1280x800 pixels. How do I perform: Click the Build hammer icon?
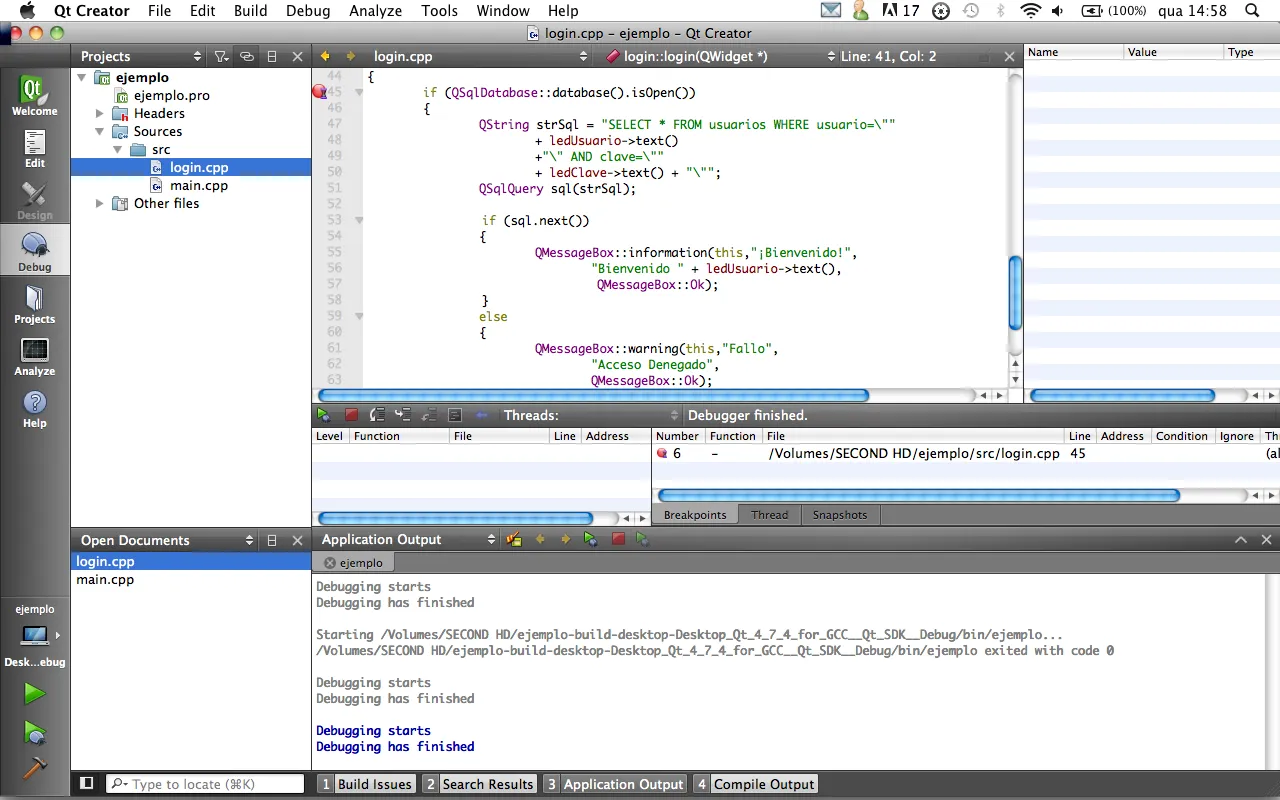pos(34,768)
